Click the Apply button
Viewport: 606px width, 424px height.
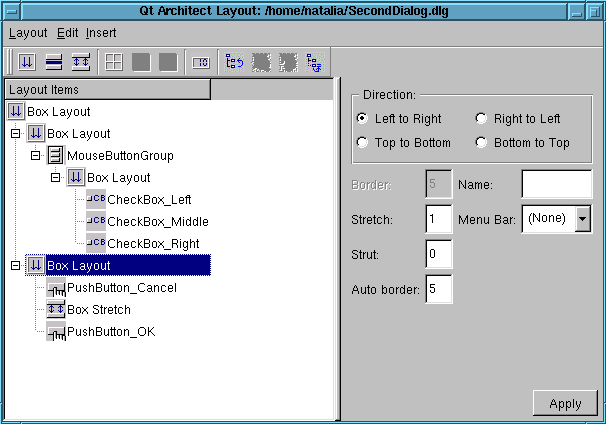565,404
